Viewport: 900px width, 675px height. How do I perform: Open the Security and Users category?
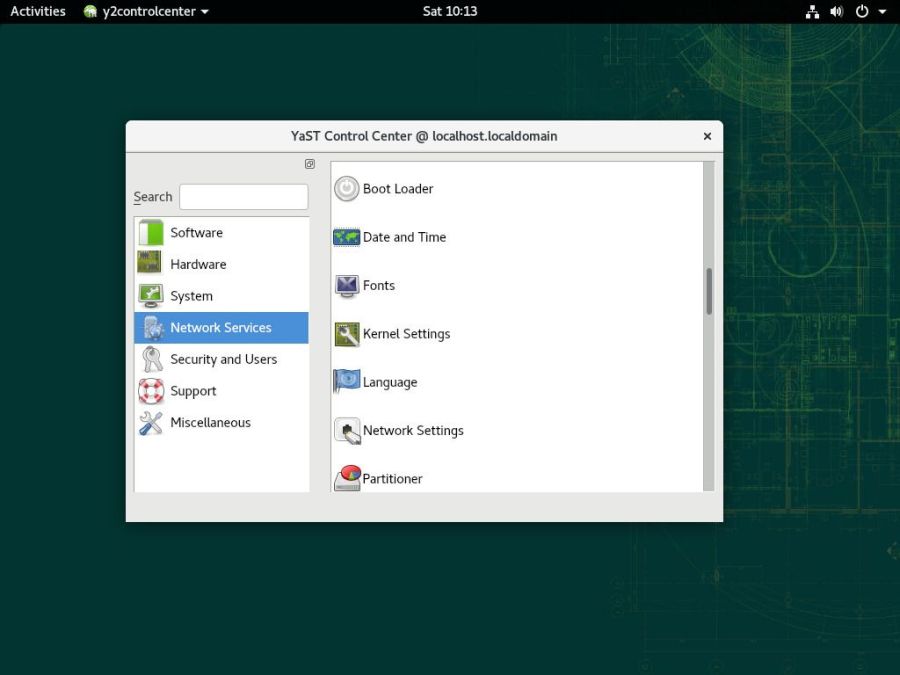pyautogui.click(x=222, y=359)
